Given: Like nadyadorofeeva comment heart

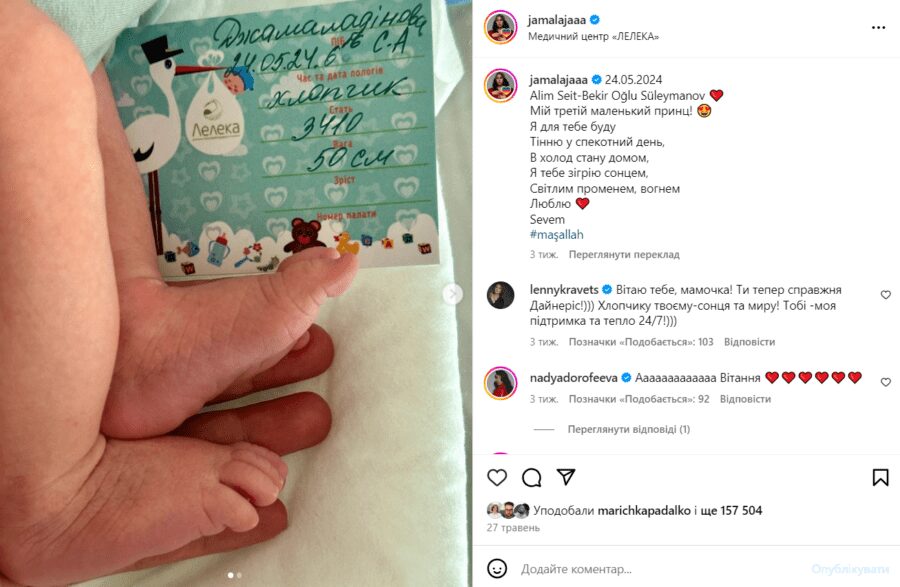Looking at the screenshot, I should click(886, 382).
